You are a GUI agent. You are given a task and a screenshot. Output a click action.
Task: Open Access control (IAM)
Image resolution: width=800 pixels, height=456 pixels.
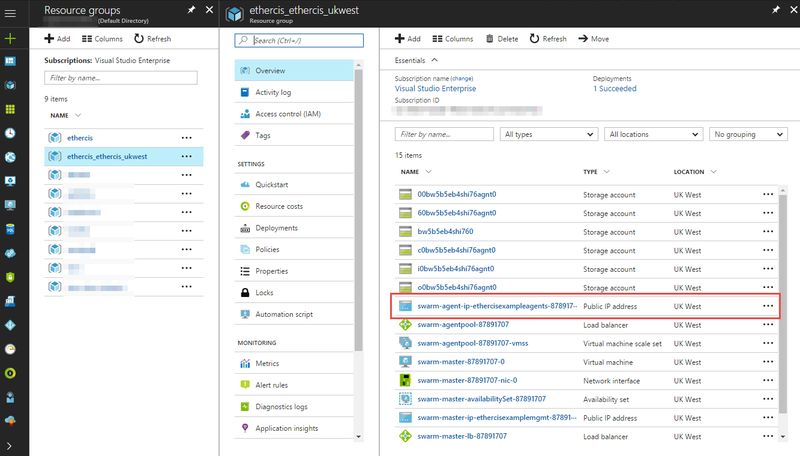tap(294, 114)
